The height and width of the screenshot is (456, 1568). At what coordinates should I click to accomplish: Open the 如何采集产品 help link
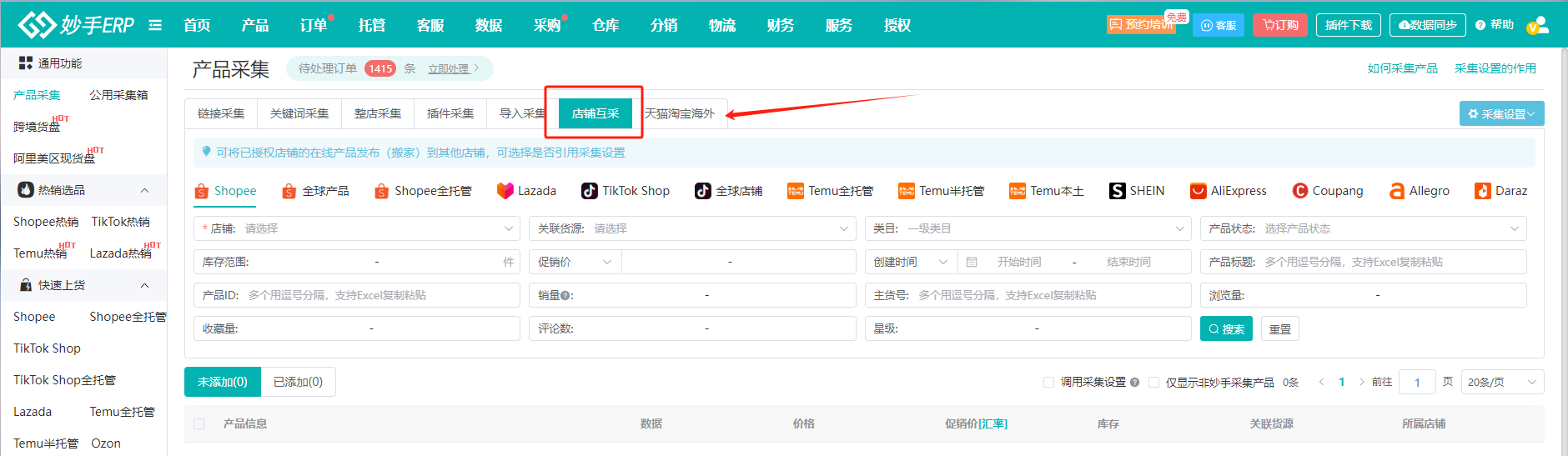1402,68
